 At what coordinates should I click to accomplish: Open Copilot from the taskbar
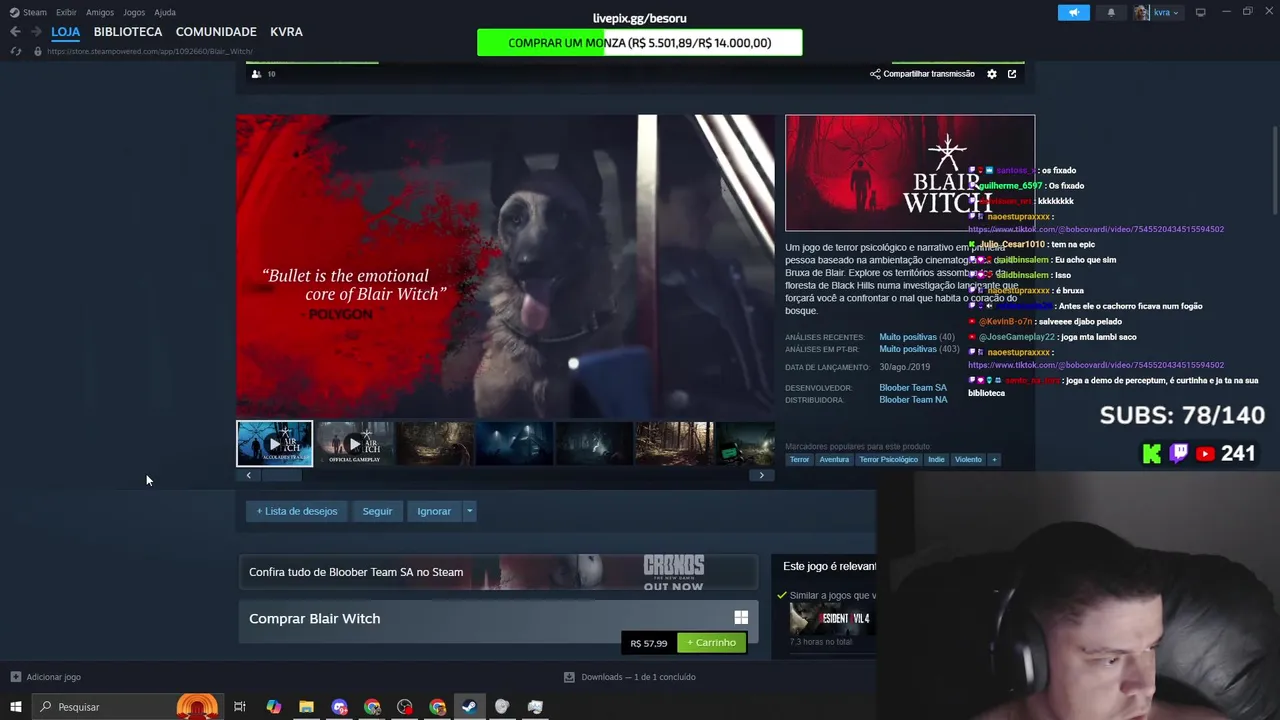[273, 707]
